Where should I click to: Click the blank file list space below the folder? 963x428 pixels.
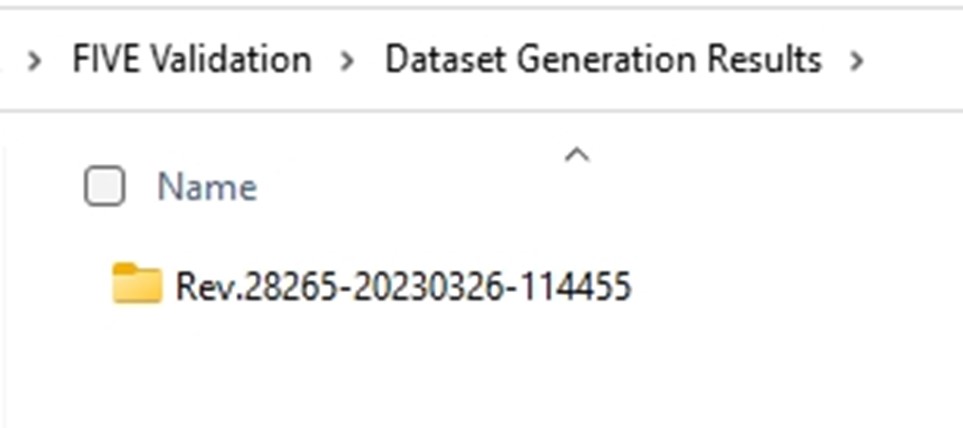[x=479, y=375]
